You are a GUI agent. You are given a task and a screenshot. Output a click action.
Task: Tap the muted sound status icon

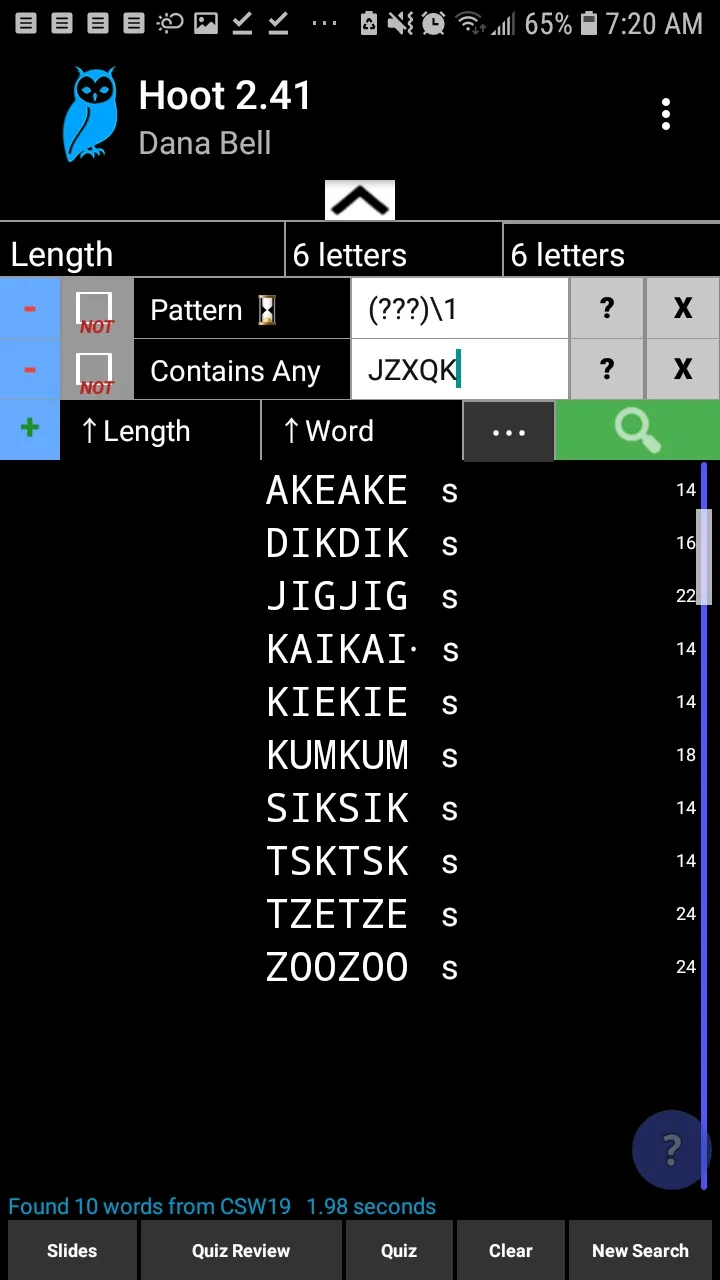coord(400,23)
